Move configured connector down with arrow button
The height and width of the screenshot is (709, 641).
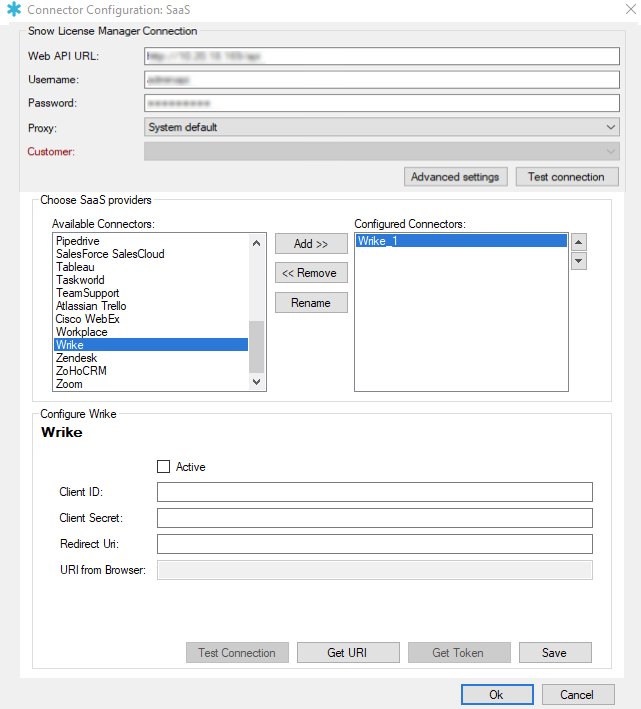point(578,261)
